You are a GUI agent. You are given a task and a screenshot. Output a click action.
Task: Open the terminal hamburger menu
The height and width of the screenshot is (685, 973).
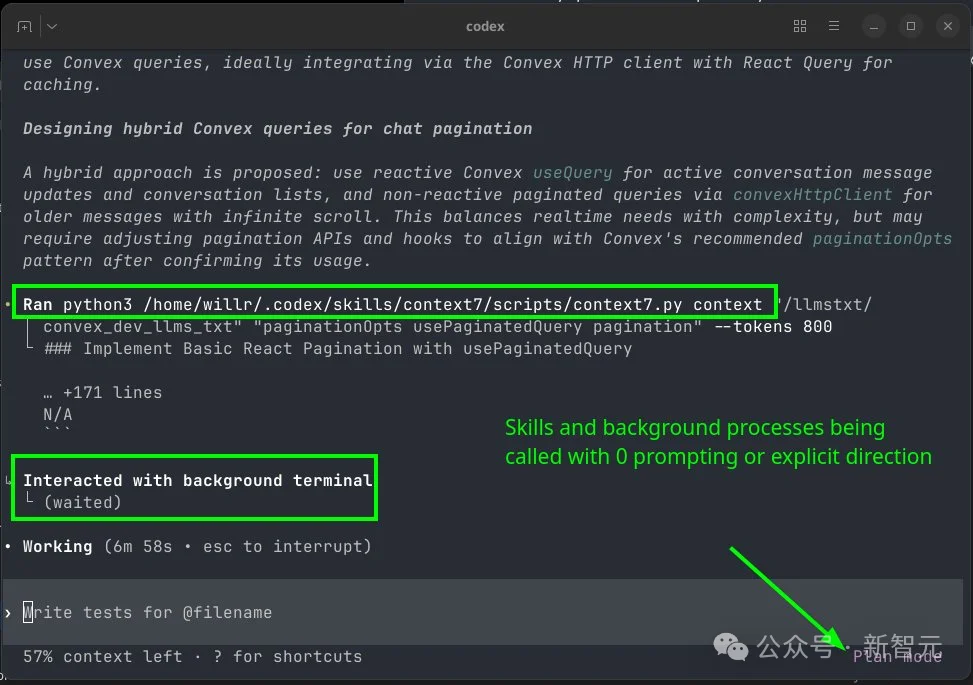[x=834, y=27]
